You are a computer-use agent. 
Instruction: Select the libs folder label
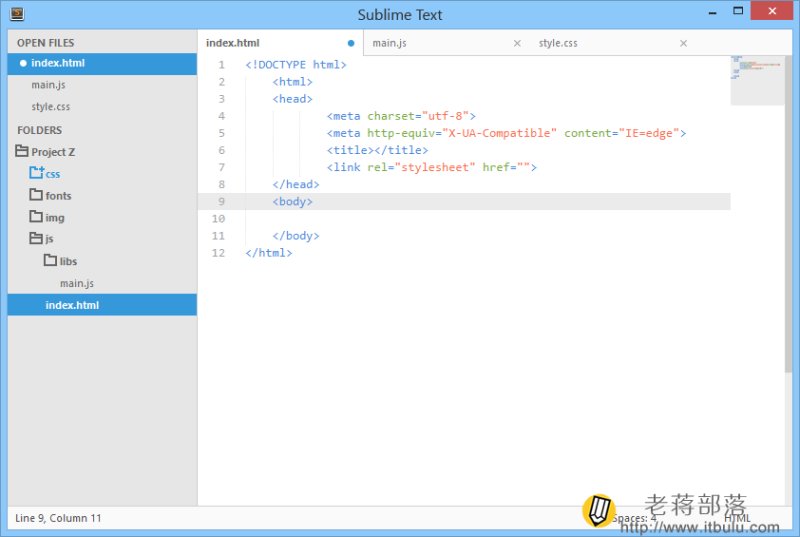[68, 262]
